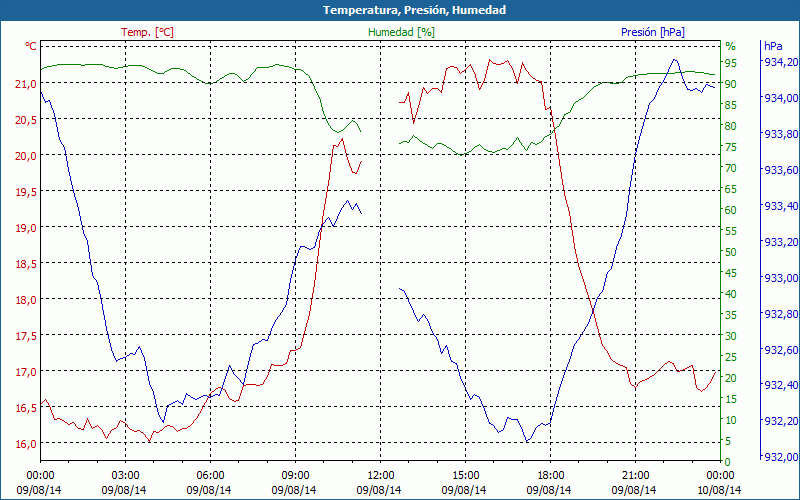Select the green 'Humedad [%]' legend label

(402, 32)
